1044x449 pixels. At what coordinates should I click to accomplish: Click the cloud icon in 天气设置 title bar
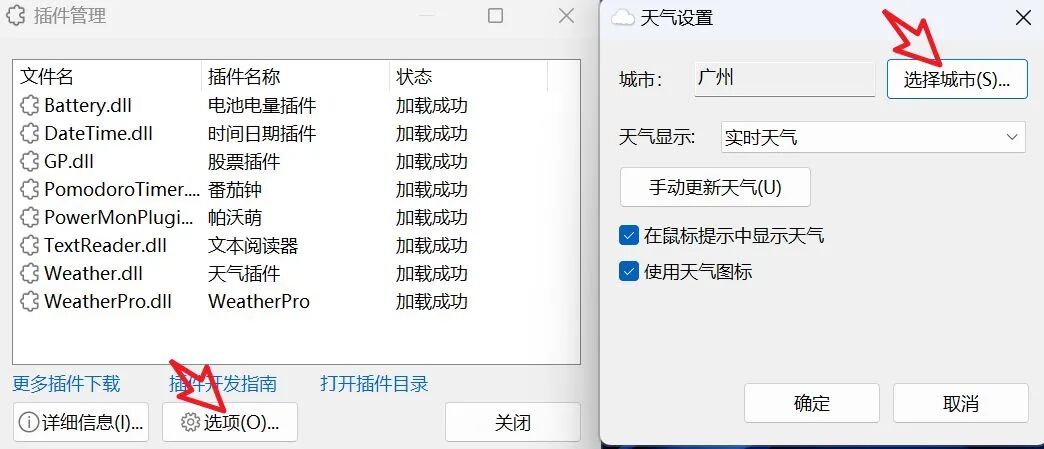pos(623,18)
